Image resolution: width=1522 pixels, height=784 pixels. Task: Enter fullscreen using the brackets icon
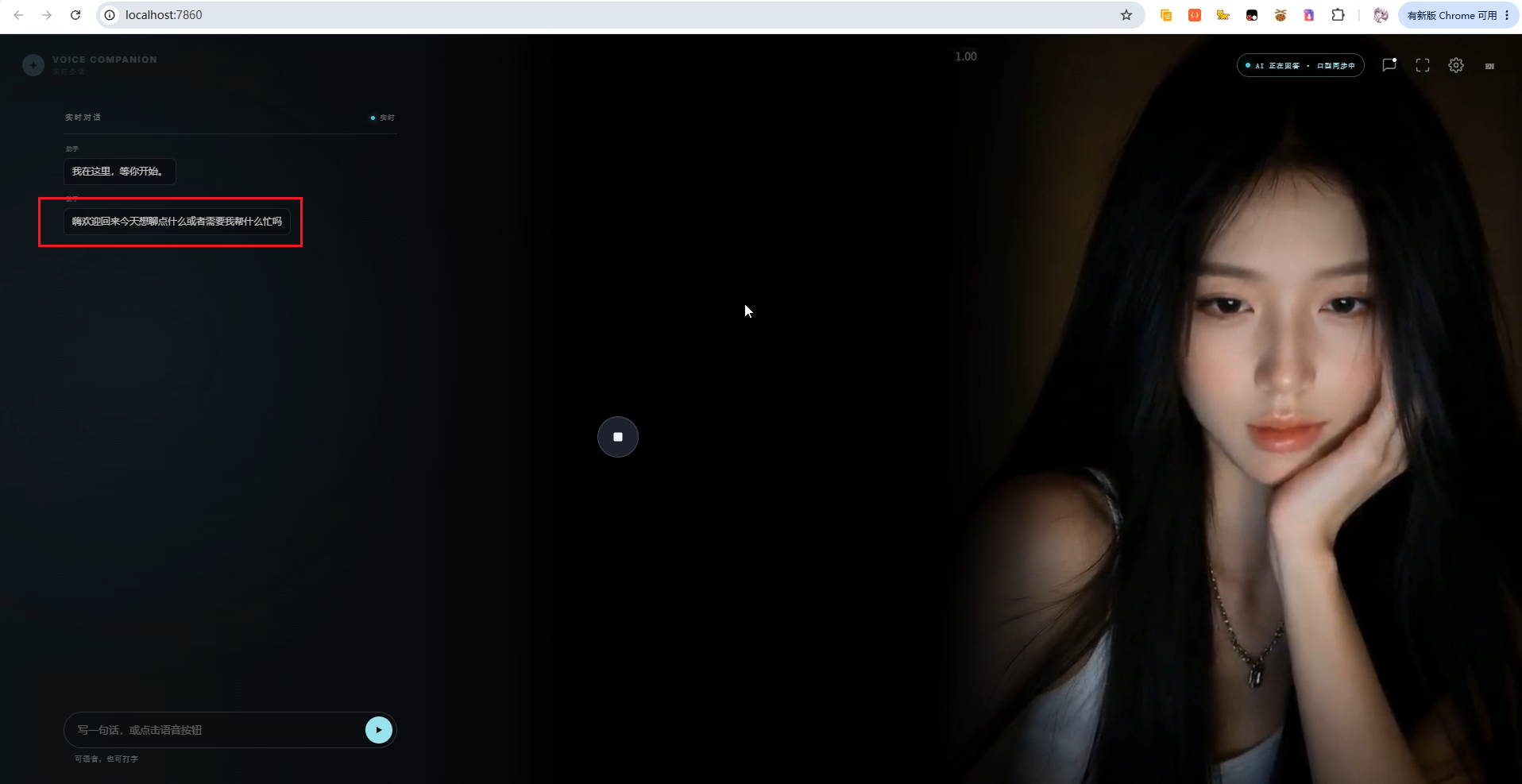tap(1423, 65)
